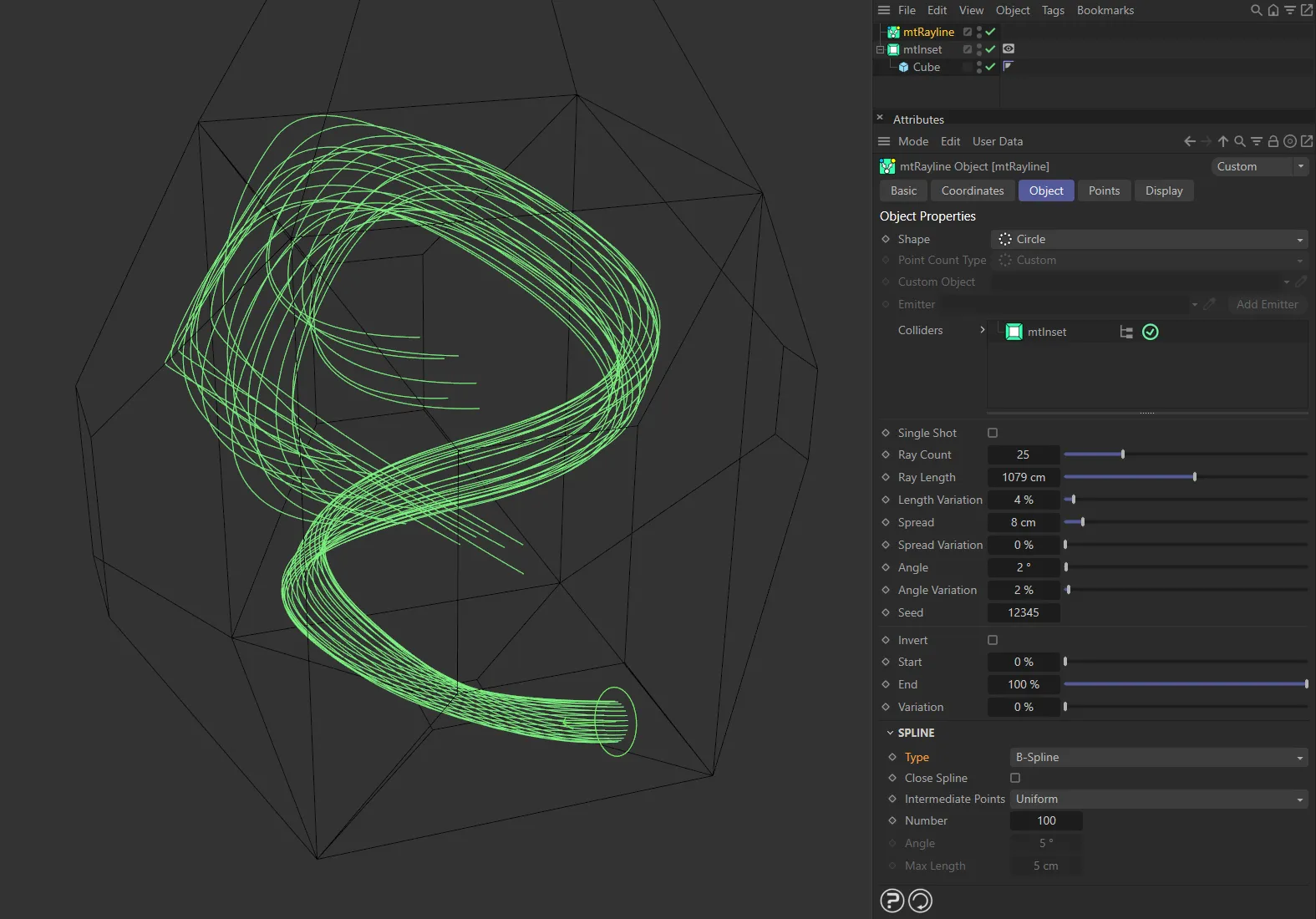
Task: Toggle the mtInset layer square
Action: coord(968,49)
